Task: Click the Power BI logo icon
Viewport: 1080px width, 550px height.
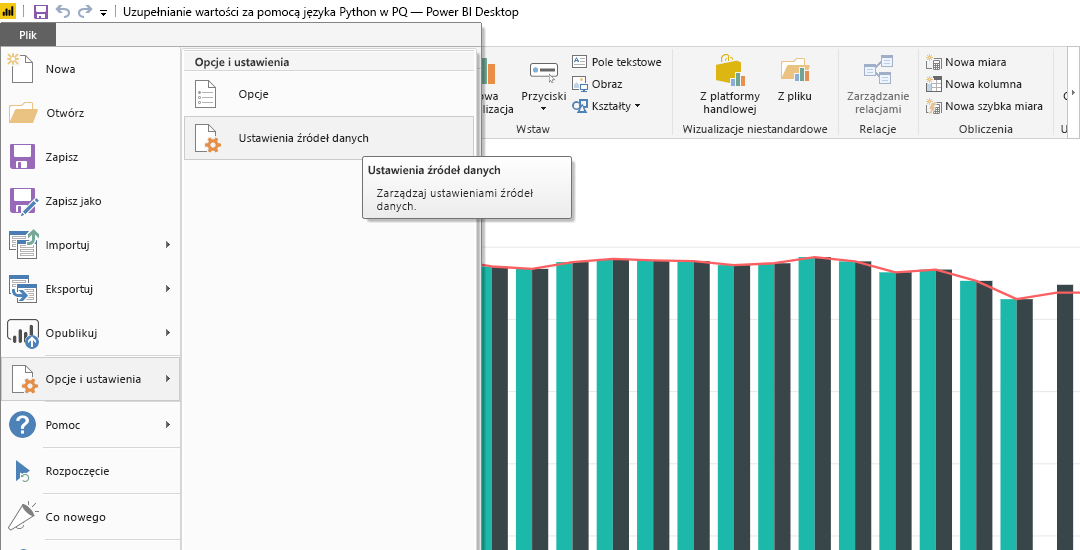Action: (x=9, y=12)
